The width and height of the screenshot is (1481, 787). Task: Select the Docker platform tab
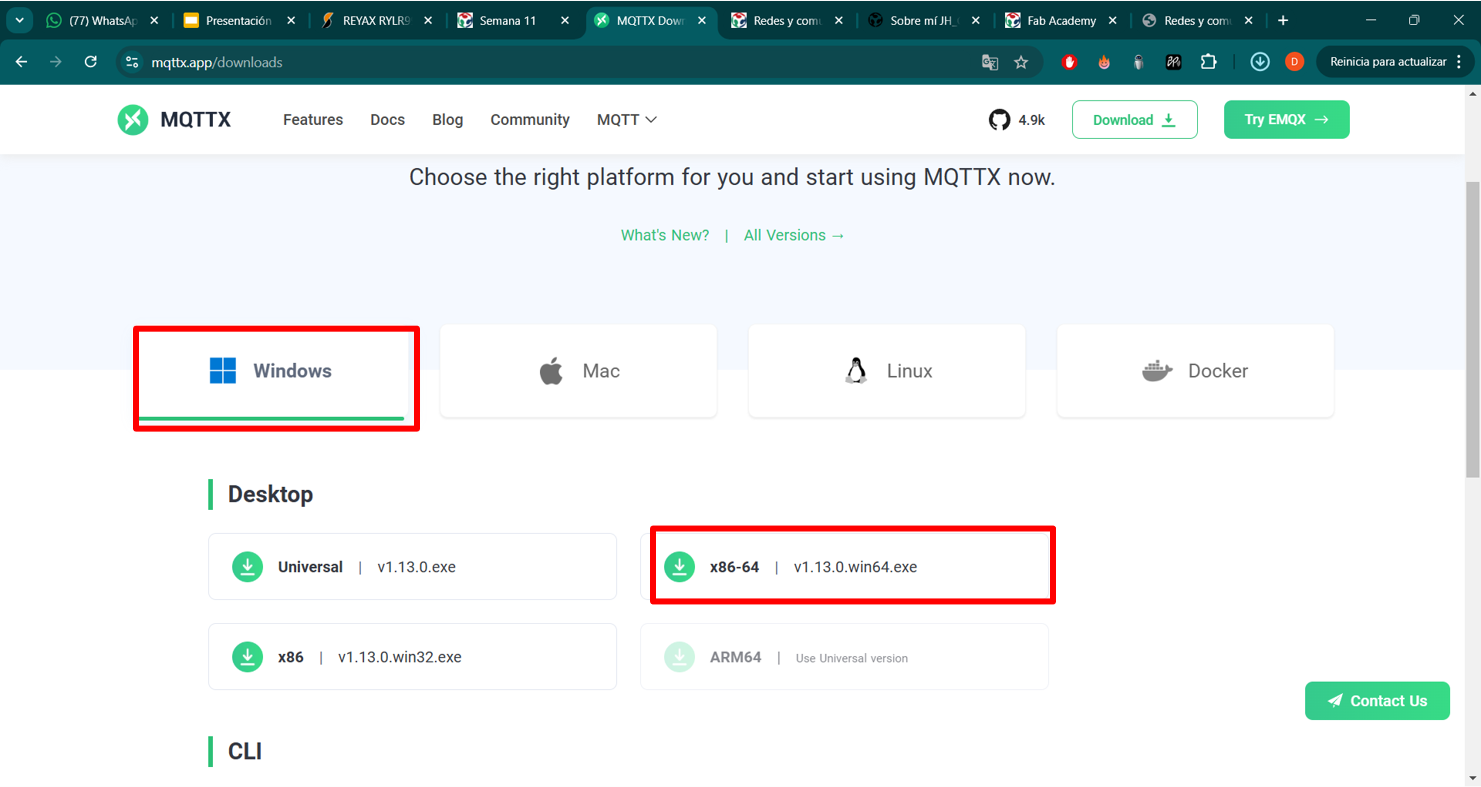pos(1195,371)
